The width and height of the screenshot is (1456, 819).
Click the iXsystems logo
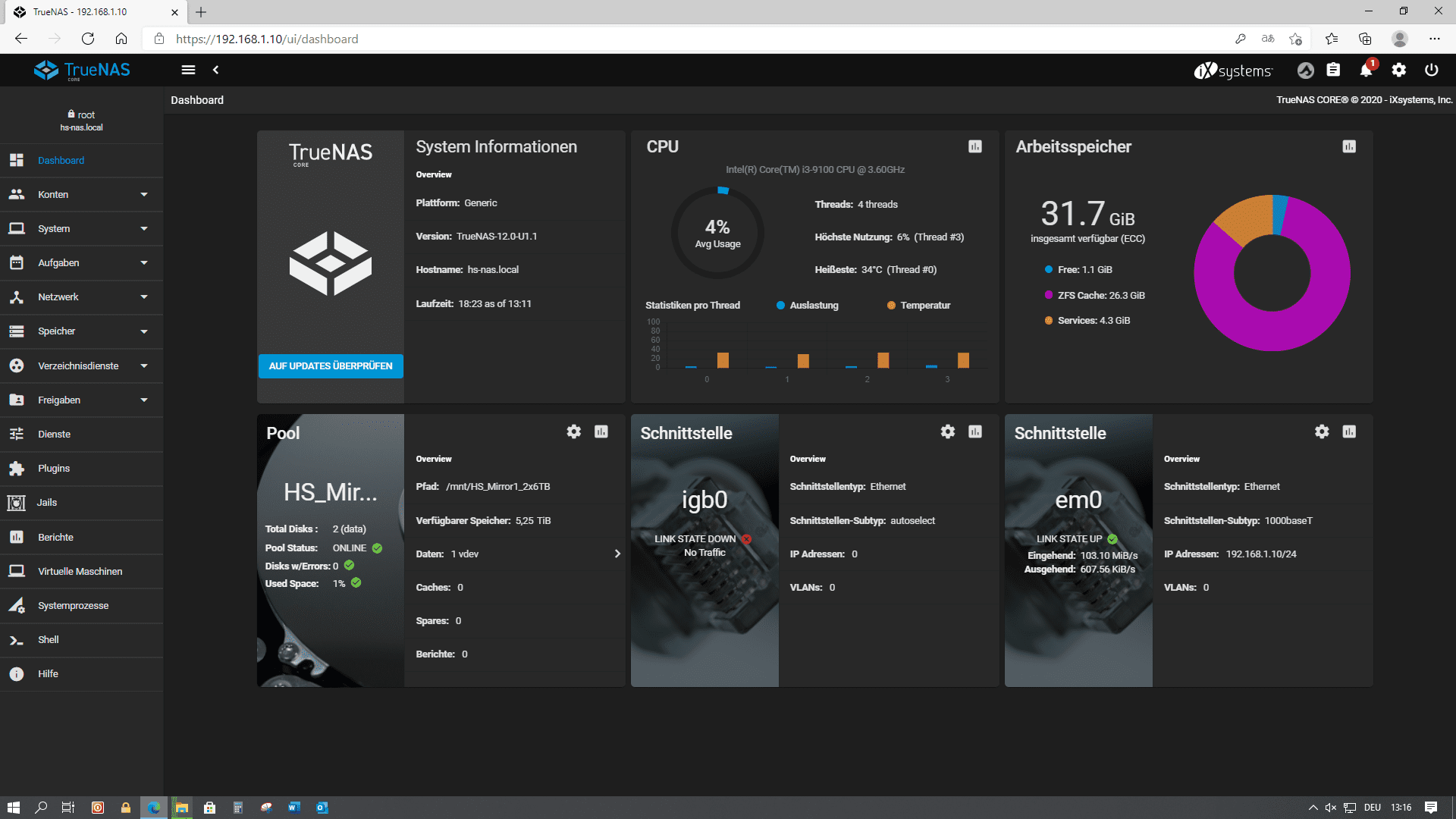point(1233,71)
